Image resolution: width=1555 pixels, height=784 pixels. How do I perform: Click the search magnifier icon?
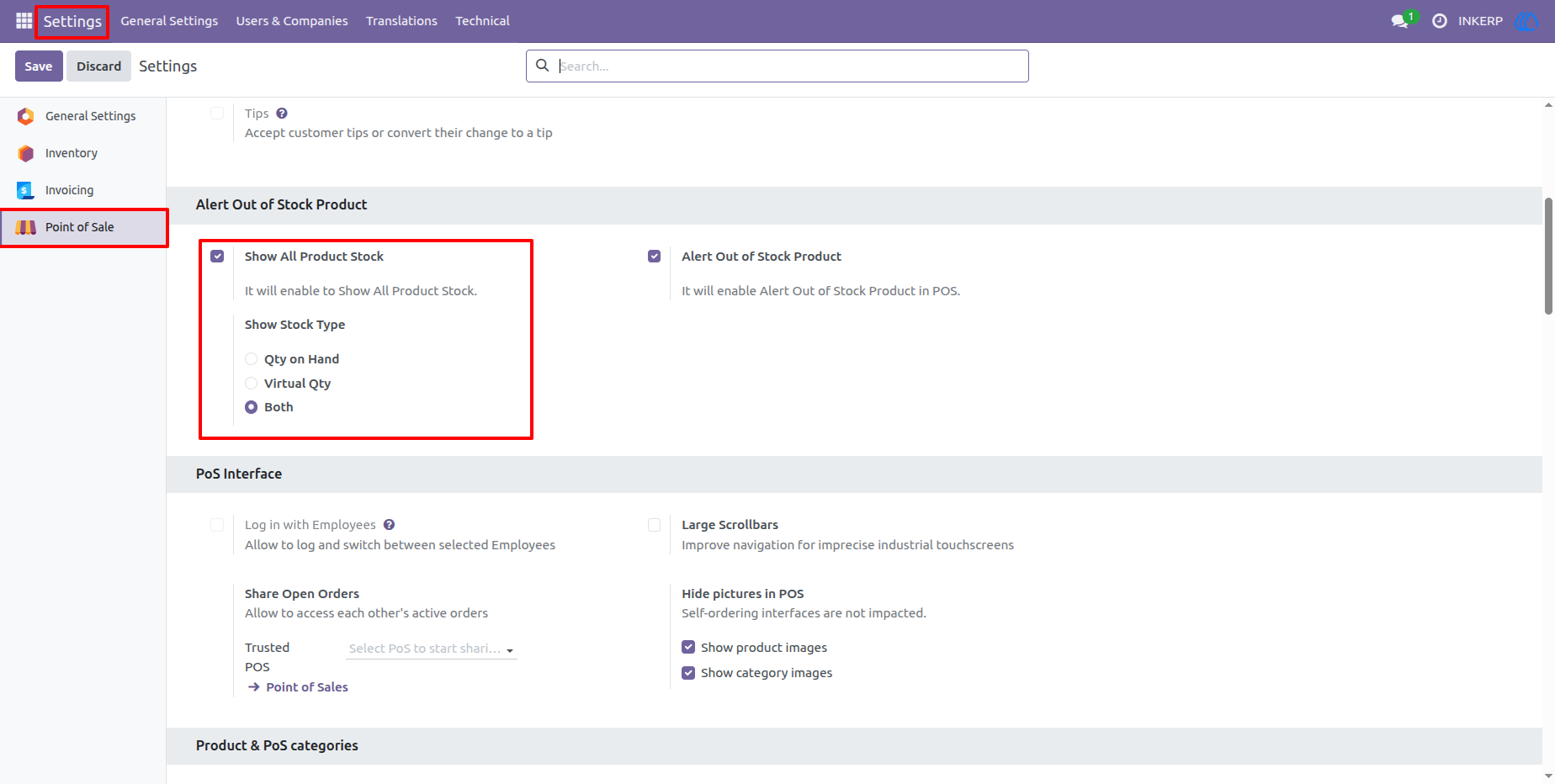coord(543,66)
